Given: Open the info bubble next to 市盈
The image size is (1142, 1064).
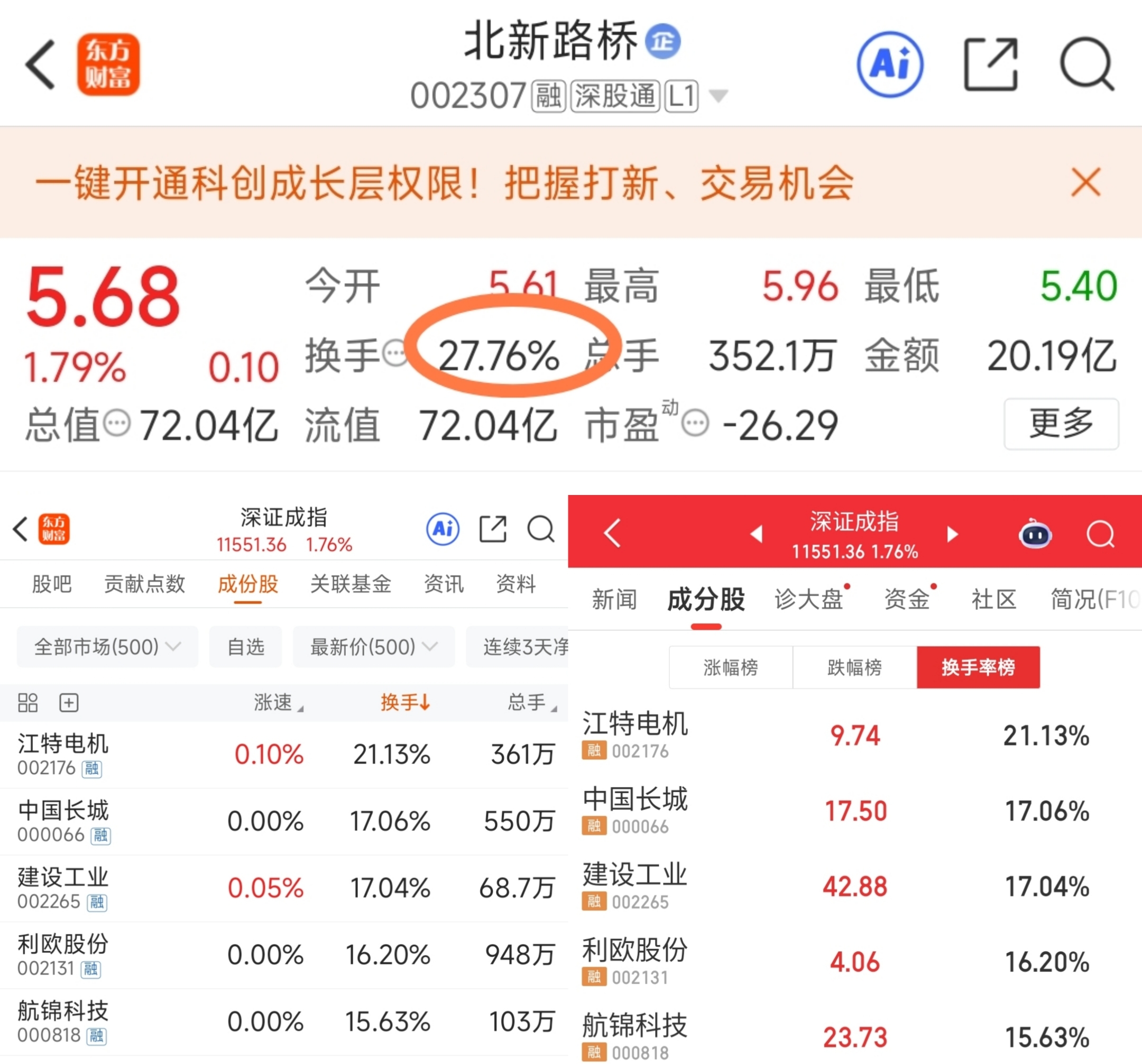Looking at the screenshot, I should (695, 424).
